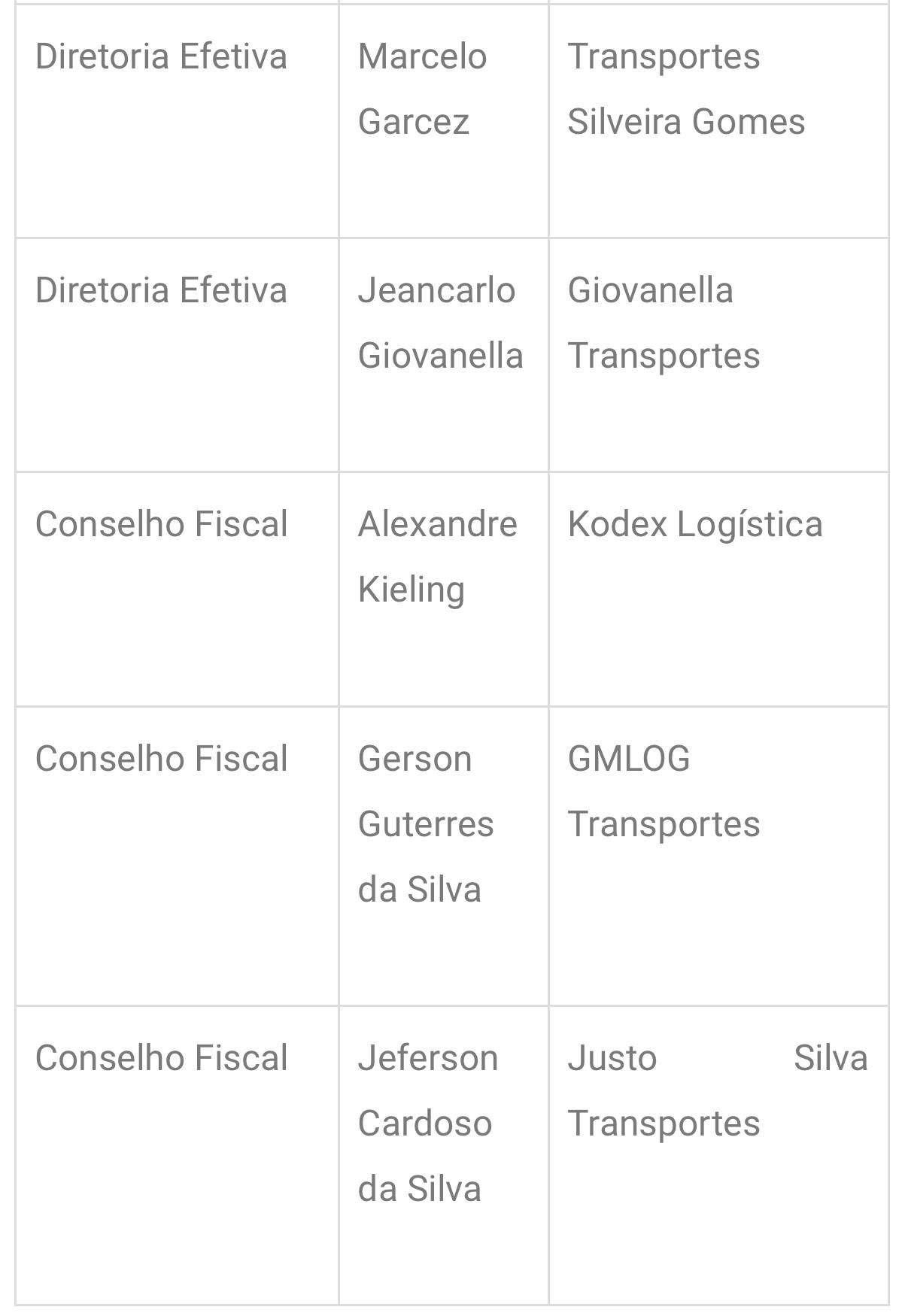Click the name Cardoso
Image resolution: width=905 pixels, height=1316 pixels.
(x=424, y=1123)
